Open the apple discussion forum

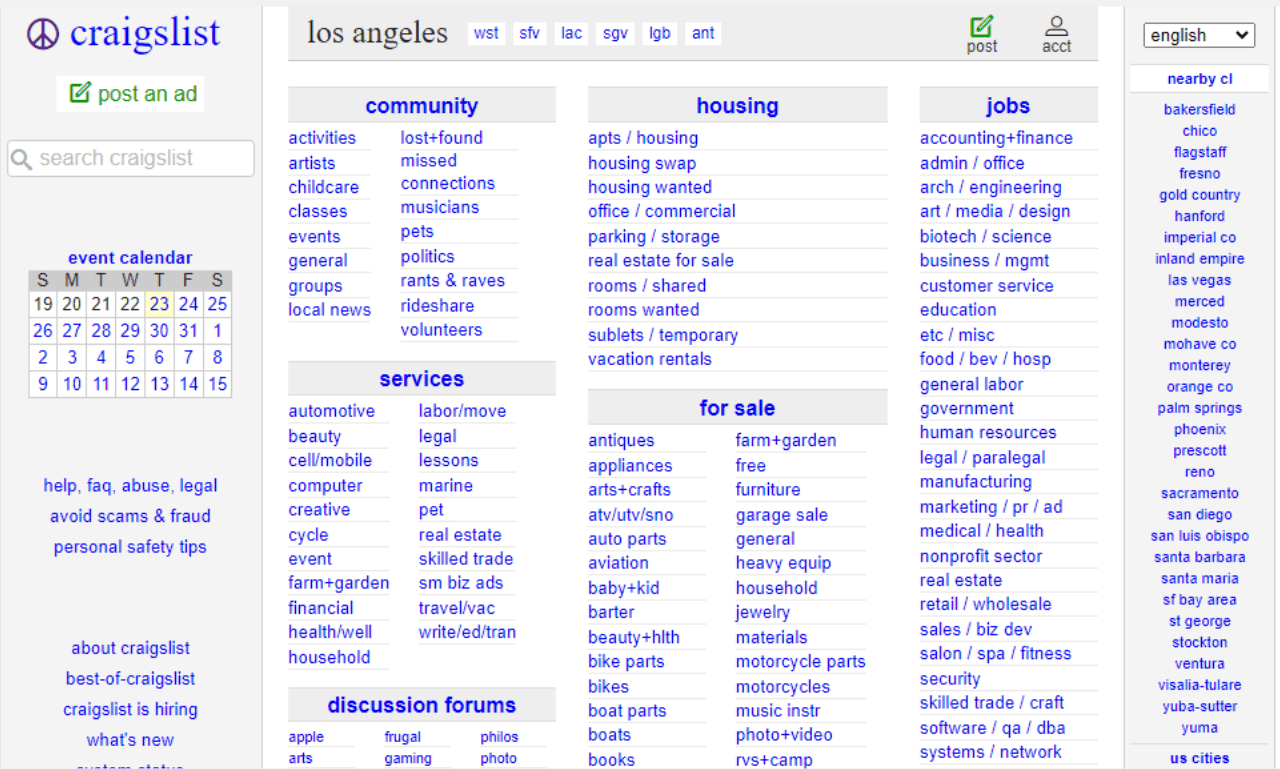click(x=306, y=737)
